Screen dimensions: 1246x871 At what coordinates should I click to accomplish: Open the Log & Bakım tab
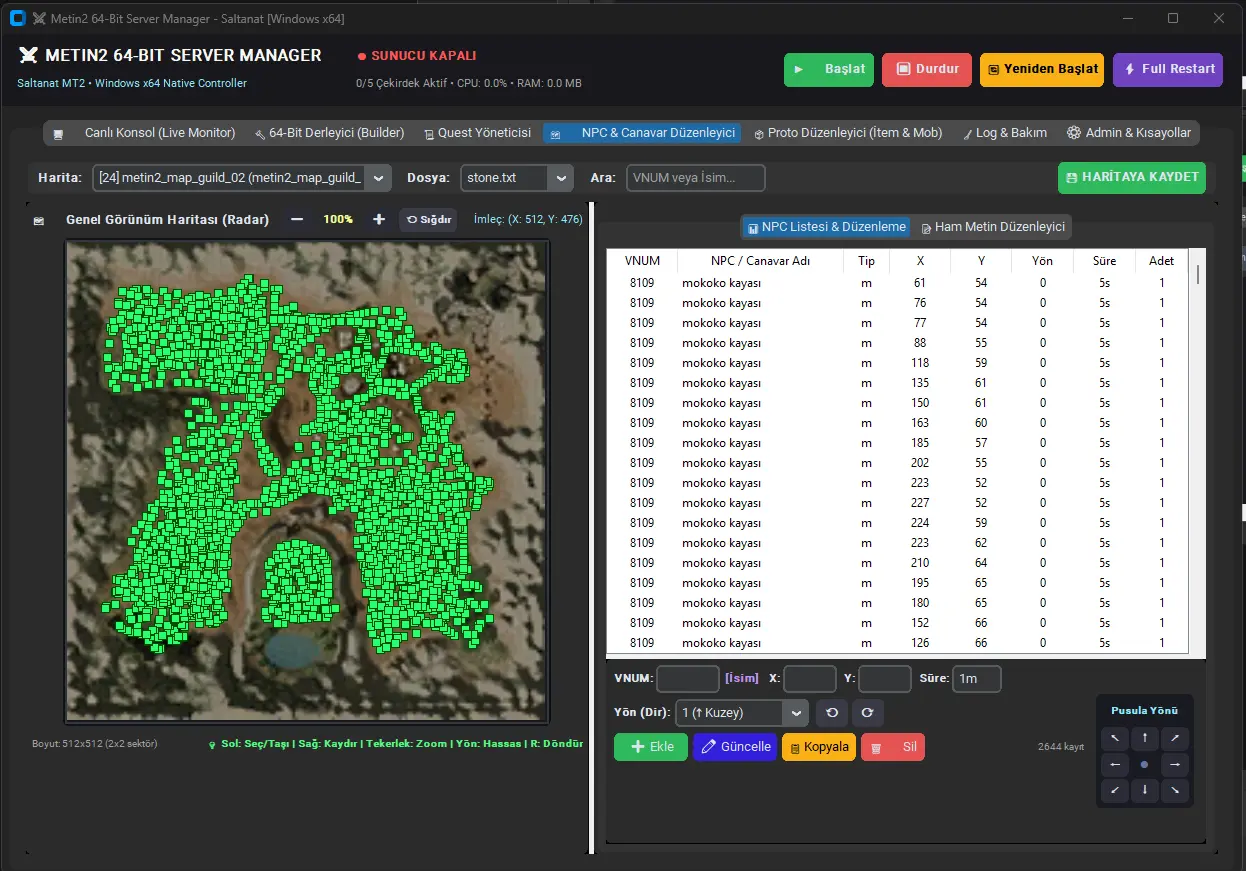(1004, 133)
